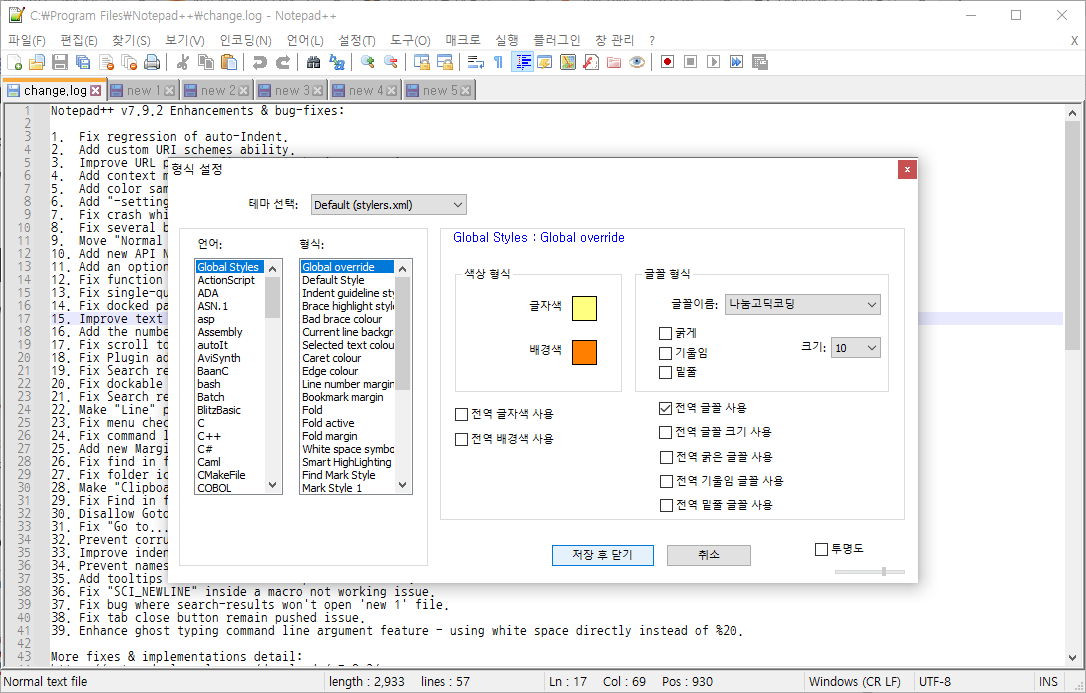Click the Close All toolbar icon
Screen dimensions: 1086x693
click(130, 62)
